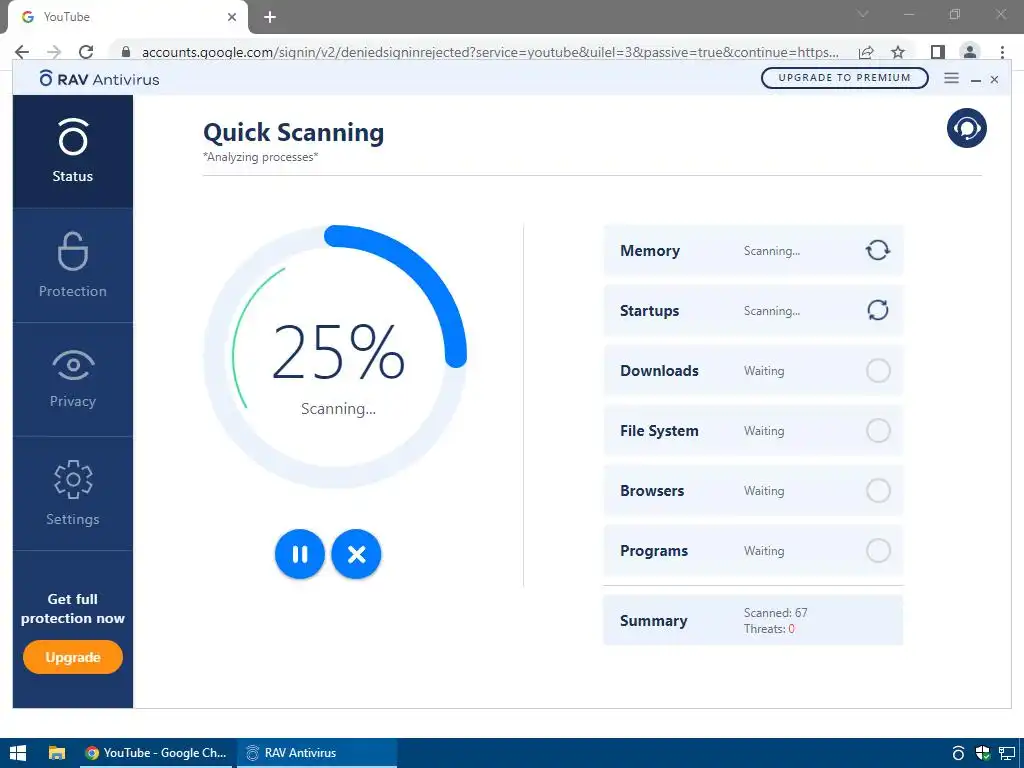The height and width of the screenshot is (768, 1024).
Task: Open the Privacy section in sidebar
Action: (72, 379)
